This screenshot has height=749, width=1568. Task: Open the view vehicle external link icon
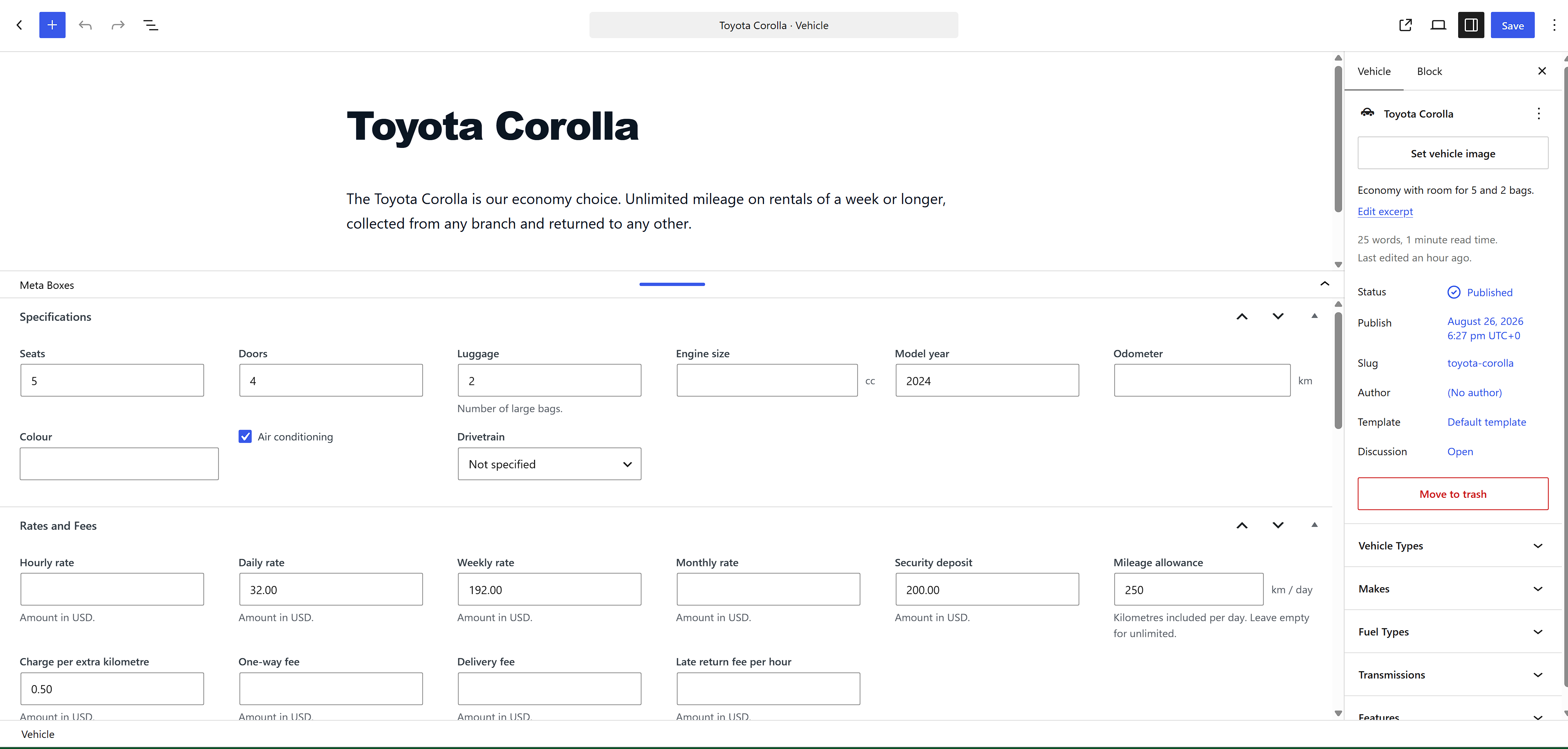[x=1406, y=25]
